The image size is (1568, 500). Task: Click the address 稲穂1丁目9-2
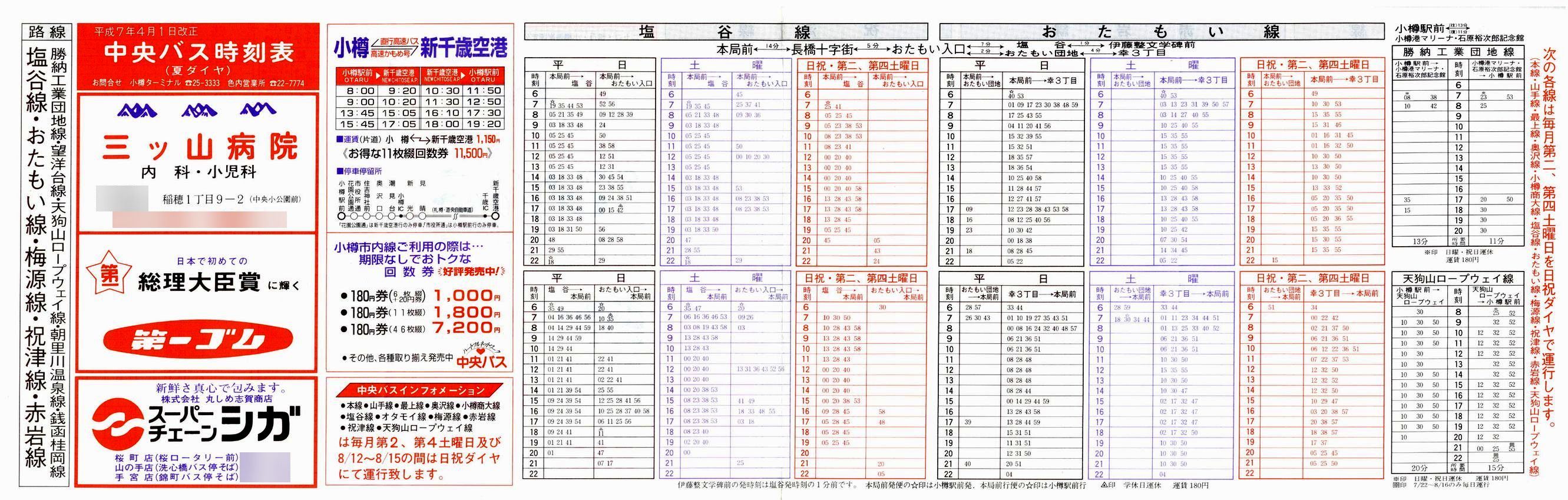point(202,199)
